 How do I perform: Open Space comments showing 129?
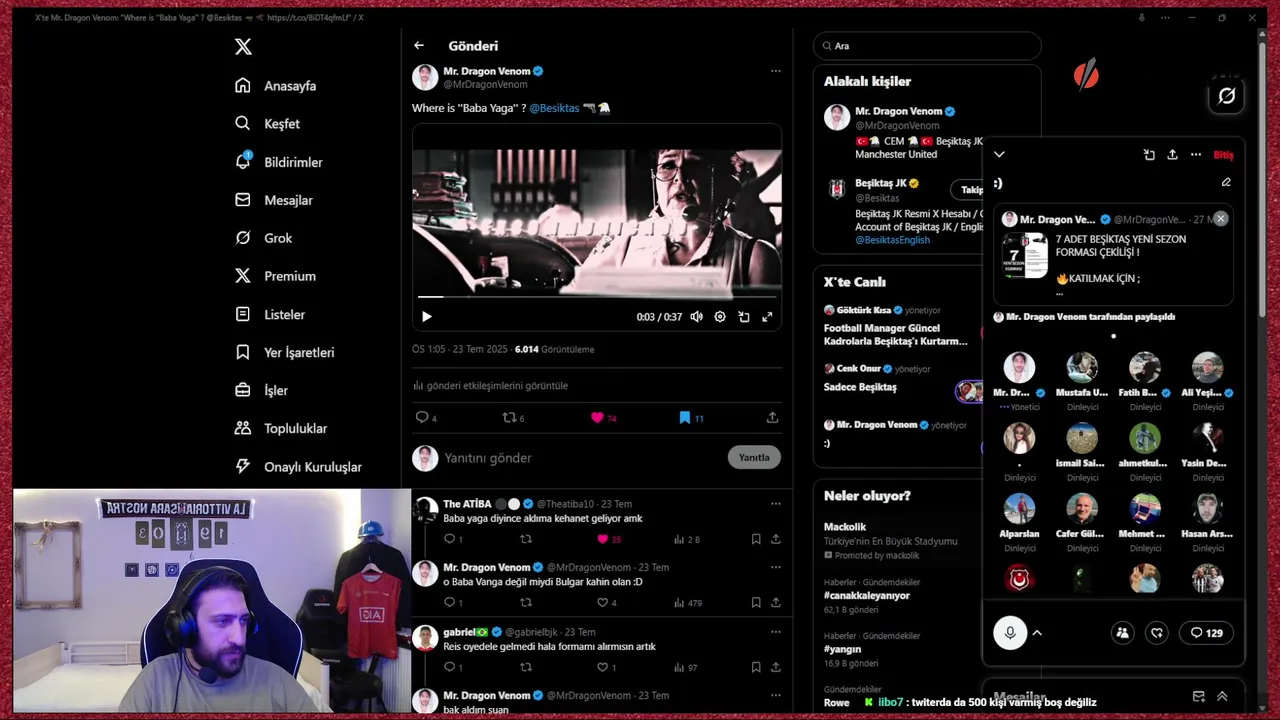click(1206, 633)
